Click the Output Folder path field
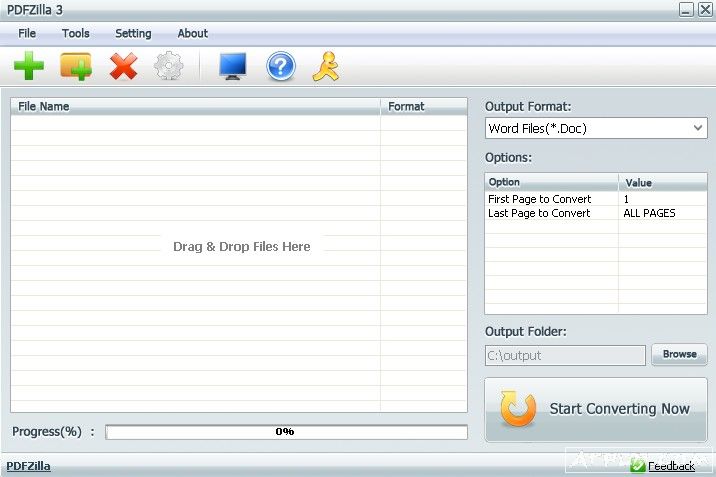Screen dimensions: 716x477 pyautogui.click(x=565, y=355)
